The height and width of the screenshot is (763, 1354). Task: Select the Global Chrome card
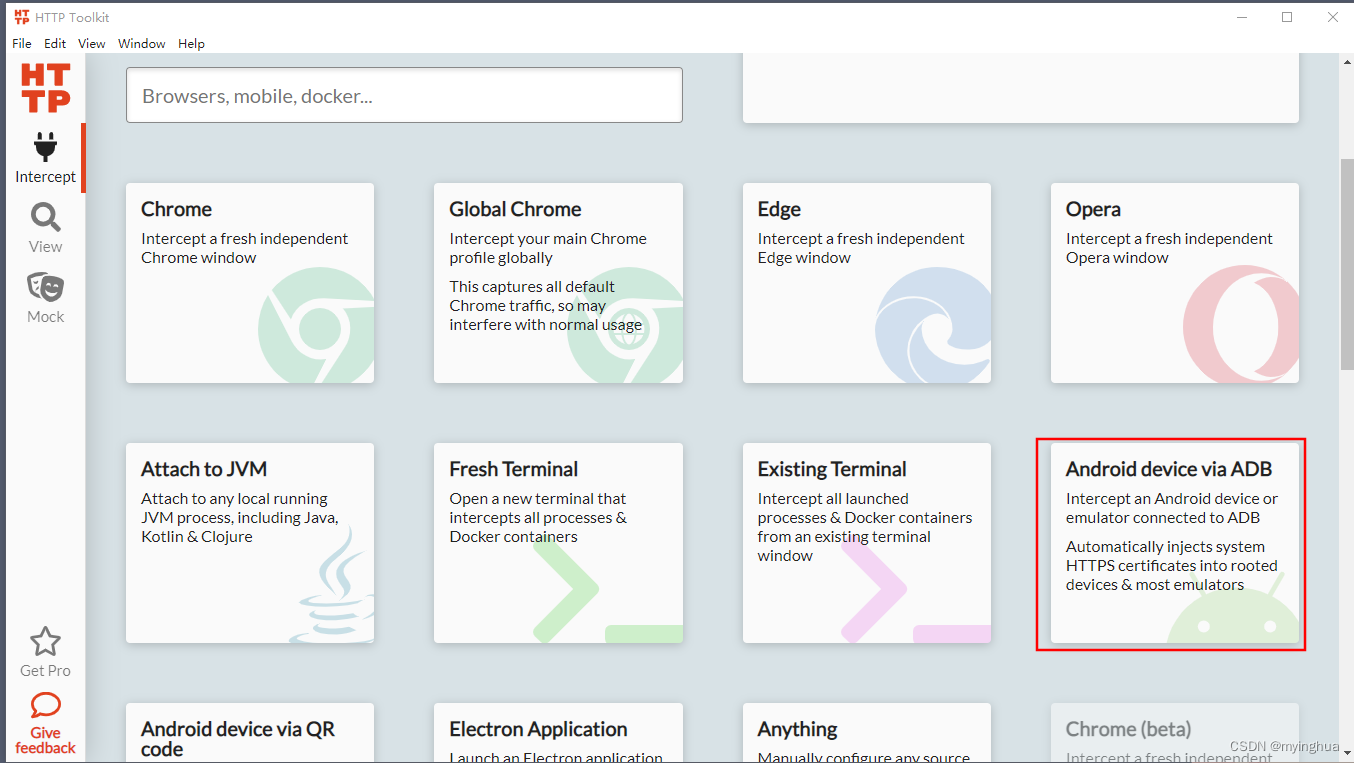click(x=558, y=283)
